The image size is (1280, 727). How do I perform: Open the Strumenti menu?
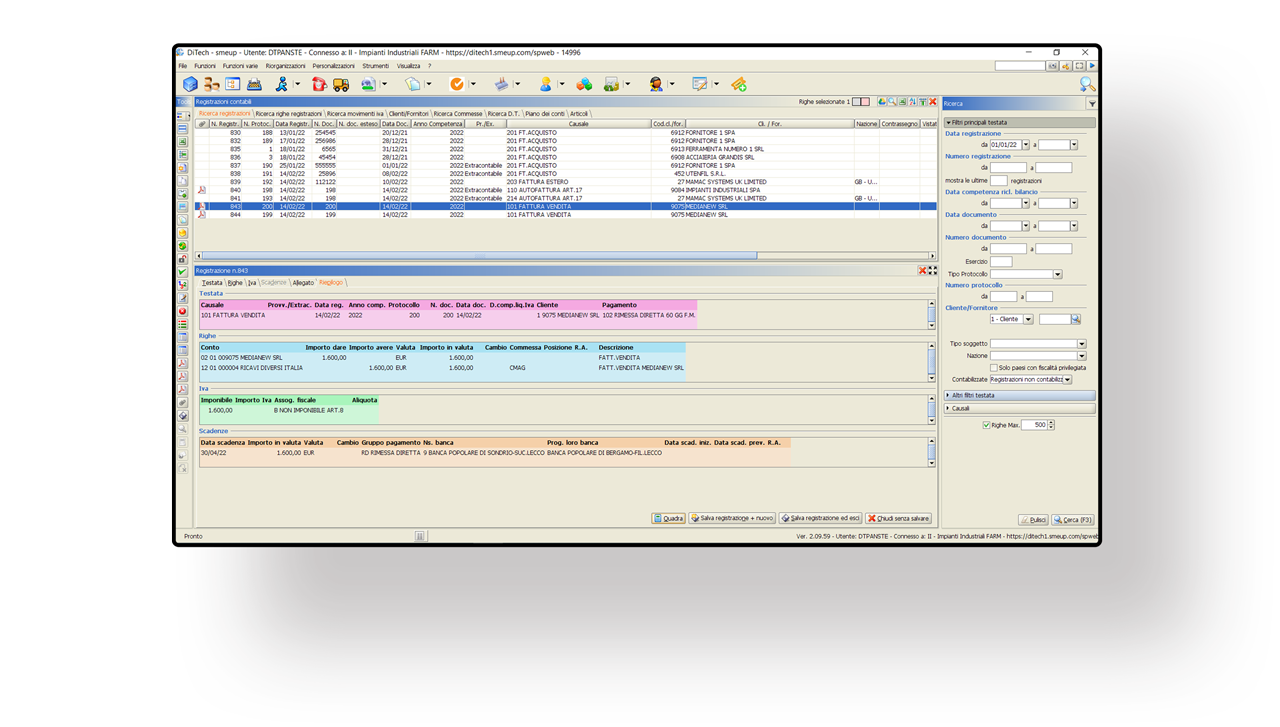[x=375, y=66]
